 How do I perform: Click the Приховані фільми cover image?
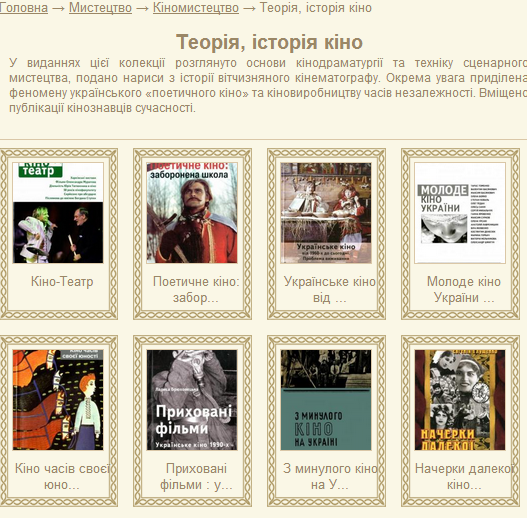pos(192,400)
